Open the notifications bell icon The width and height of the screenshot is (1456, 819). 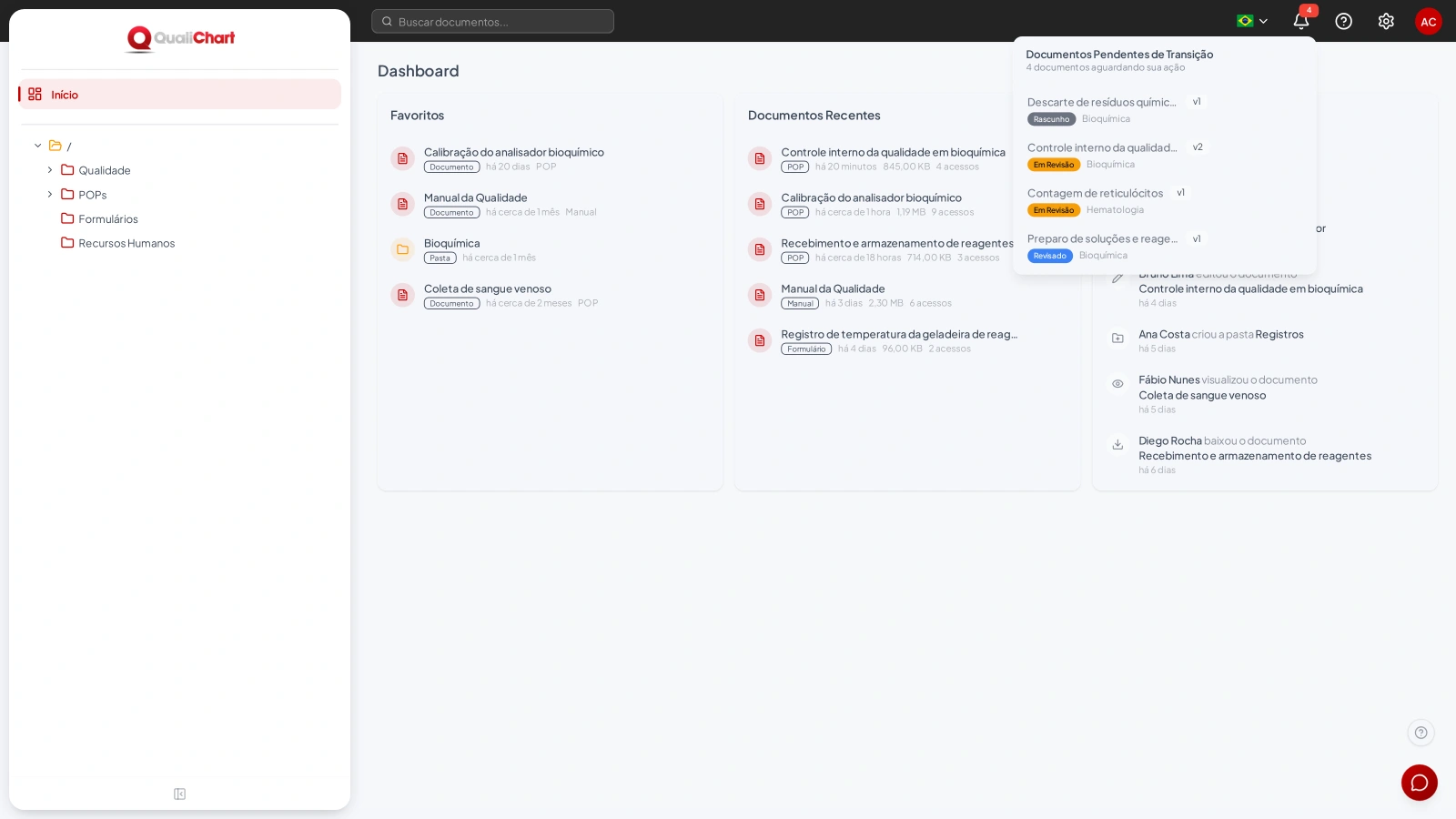point(1301,21)
